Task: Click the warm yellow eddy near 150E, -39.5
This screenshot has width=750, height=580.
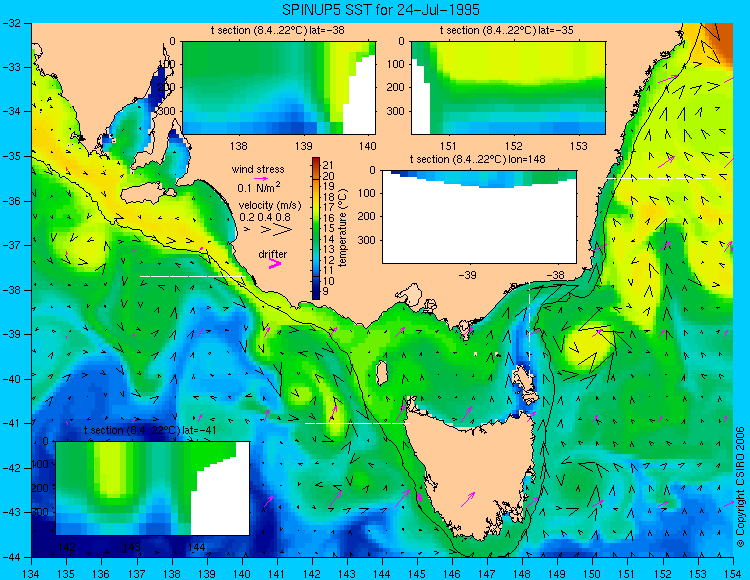Action: pyautogui.click(x=587, y=347)
